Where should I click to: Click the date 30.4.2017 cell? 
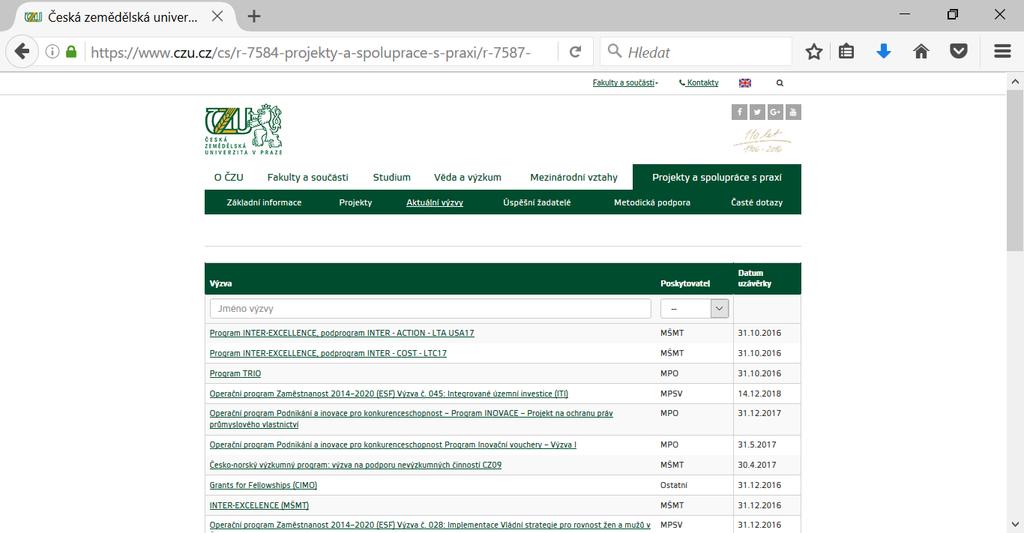(757, 465)
